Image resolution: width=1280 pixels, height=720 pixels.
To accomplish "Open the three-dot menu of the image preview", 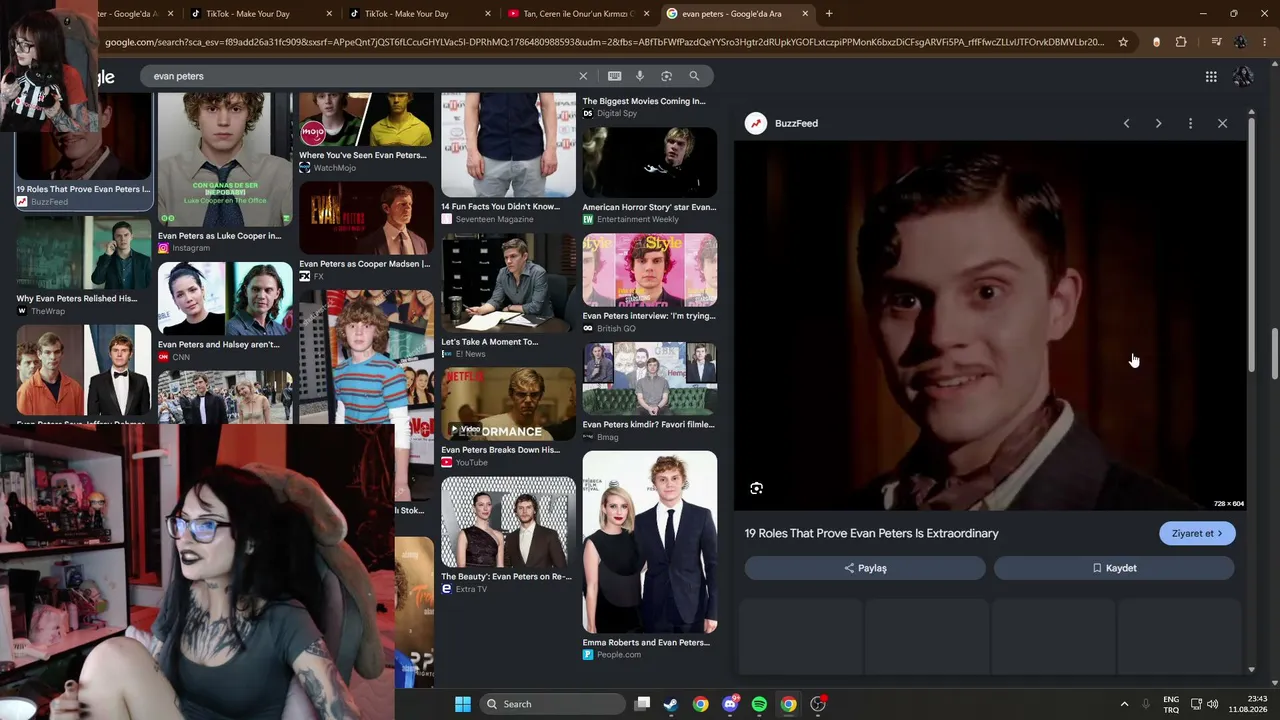I will coord(1190,123).
